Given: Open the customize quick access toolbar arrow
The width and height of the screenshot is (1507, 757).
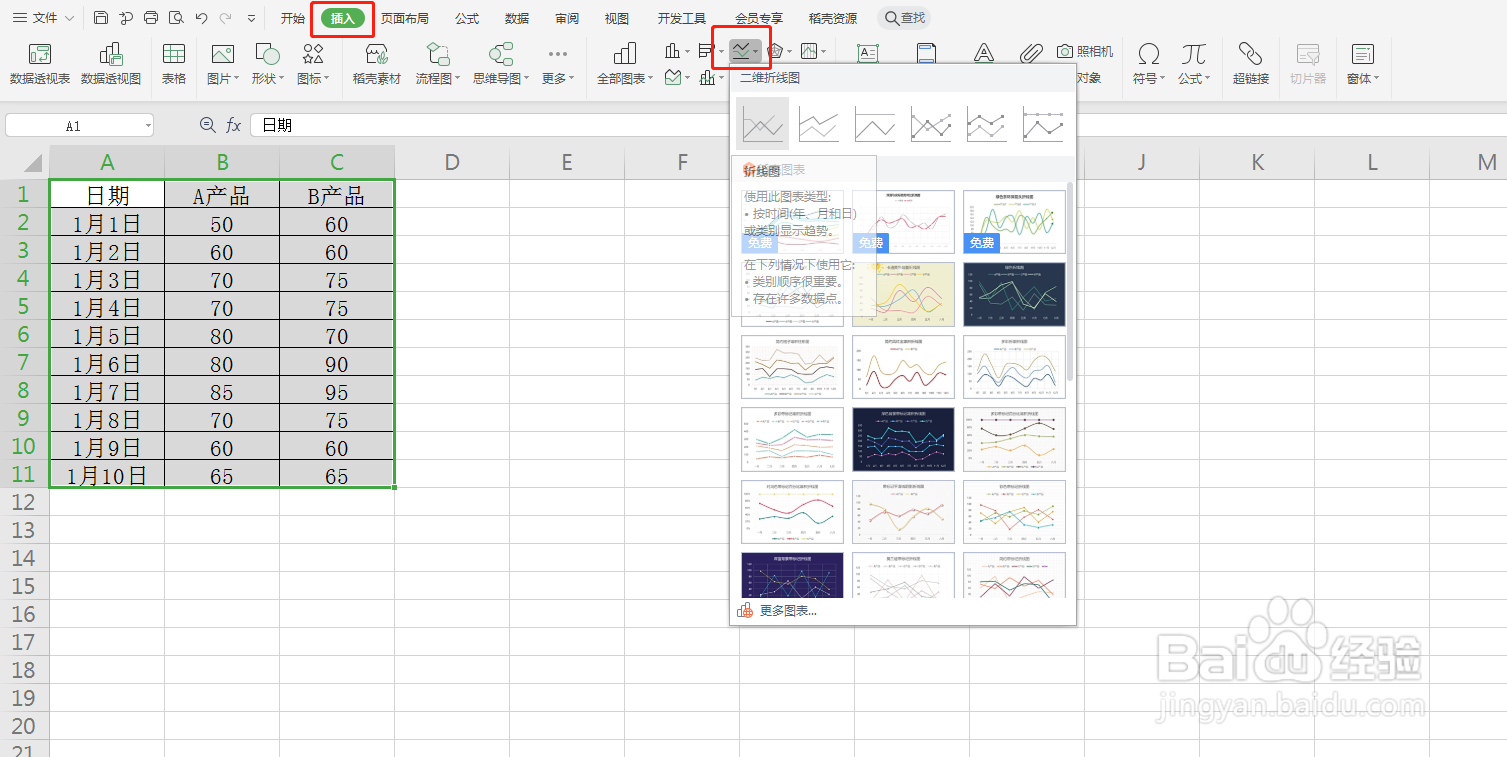Looking at the screenshot, I should pyautogui.click(x=251, y=18).
